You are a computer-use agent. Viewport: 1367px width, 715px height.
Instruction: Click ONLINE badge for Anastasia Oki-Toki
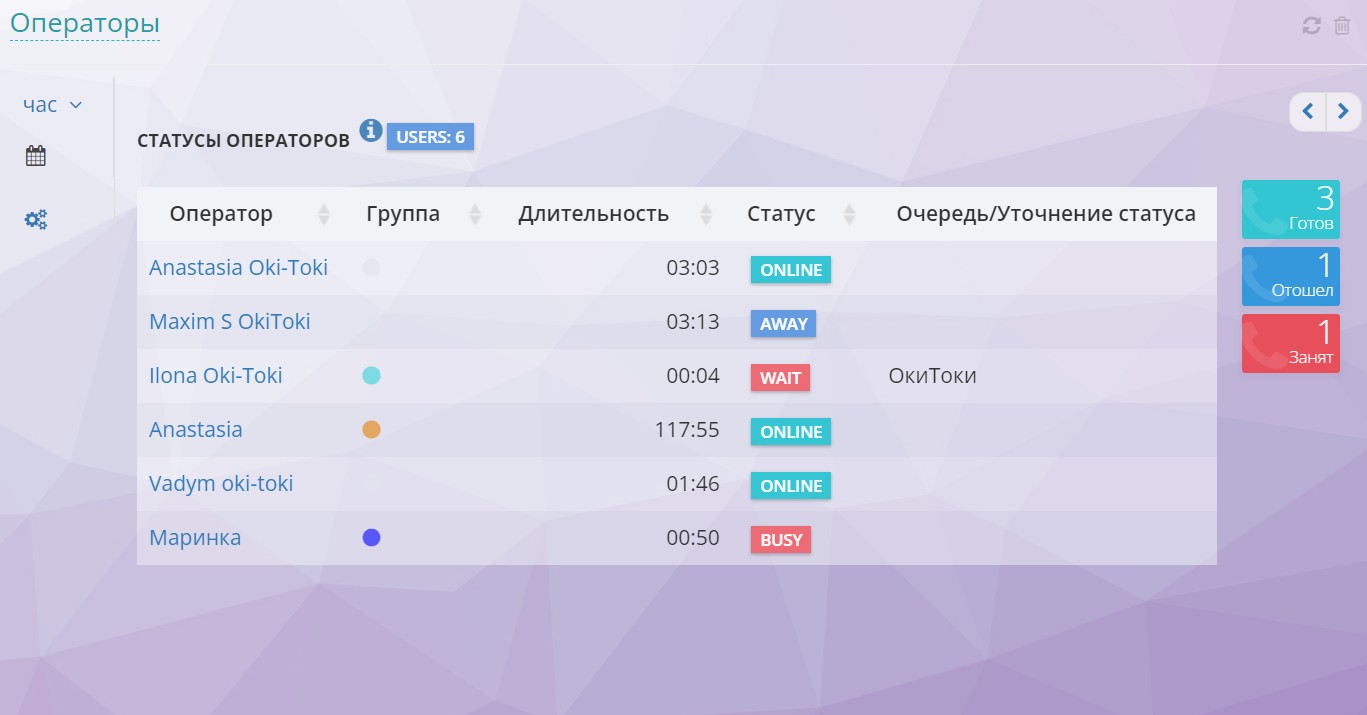791,270
